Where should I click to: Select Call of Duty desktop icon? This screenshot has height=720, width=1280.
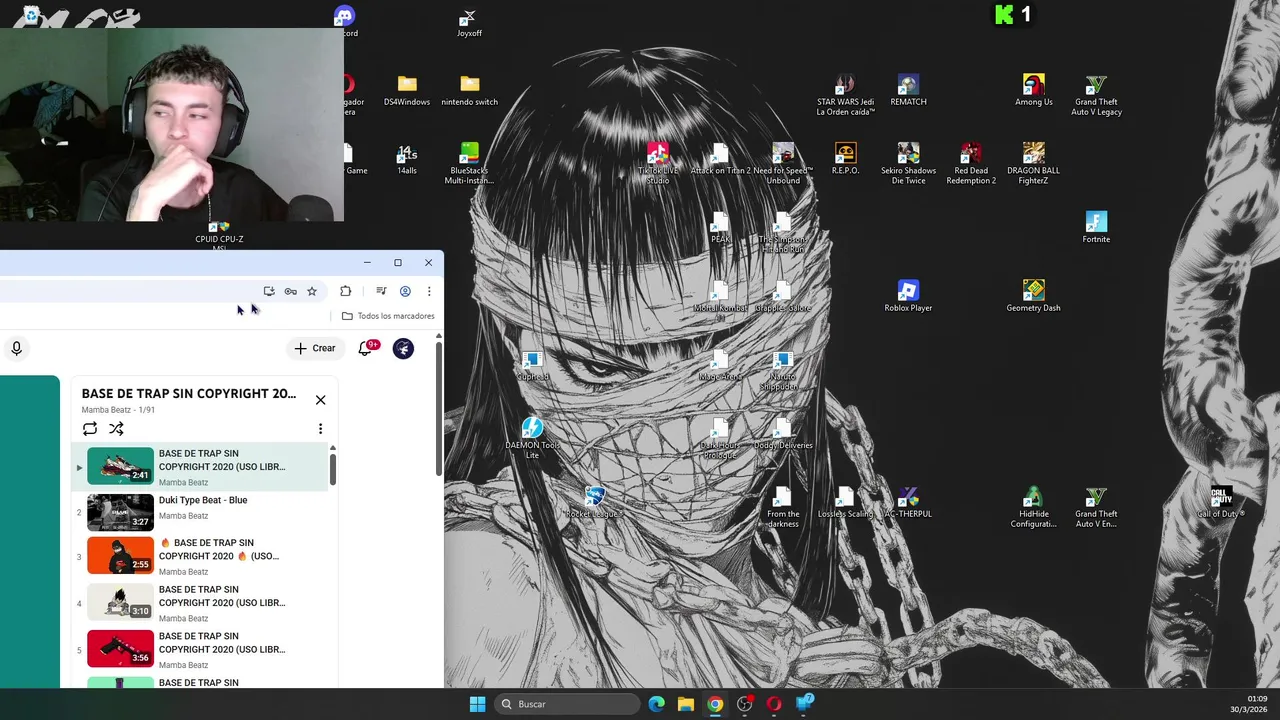(x=1221, y=503)
